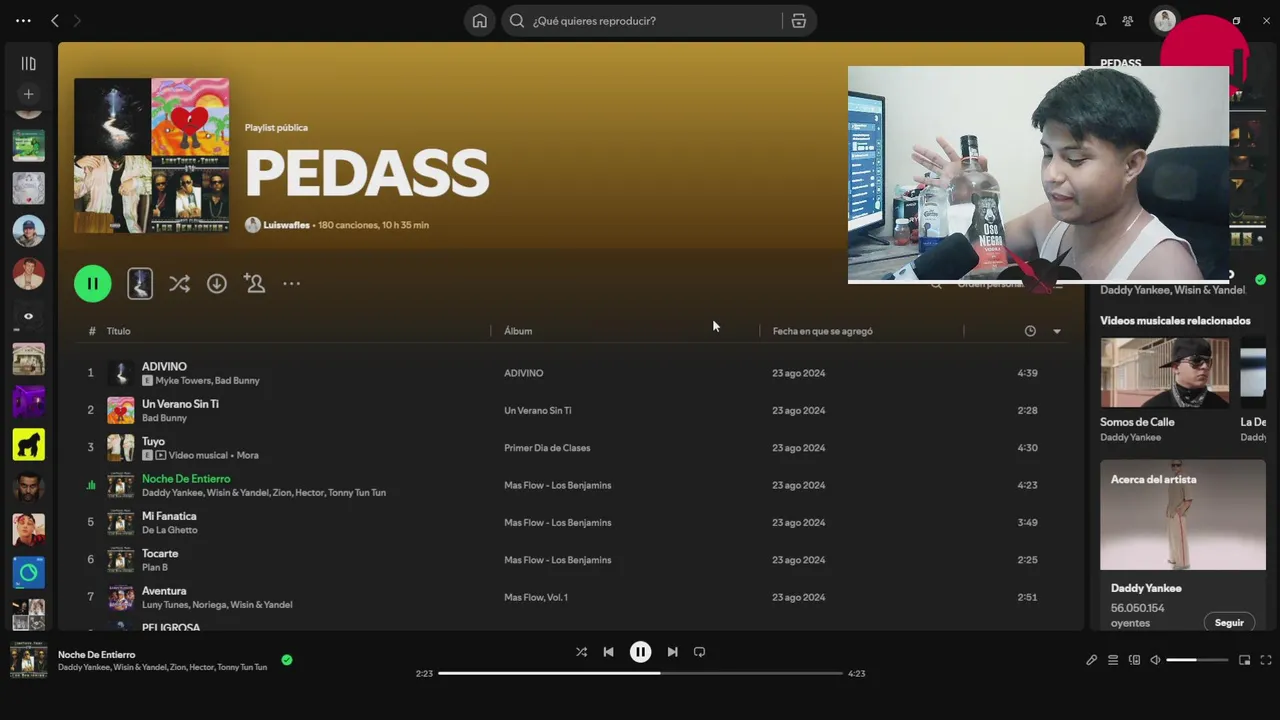Go forward with the right arrow
1280x720 pixels.
click(77, 21)
